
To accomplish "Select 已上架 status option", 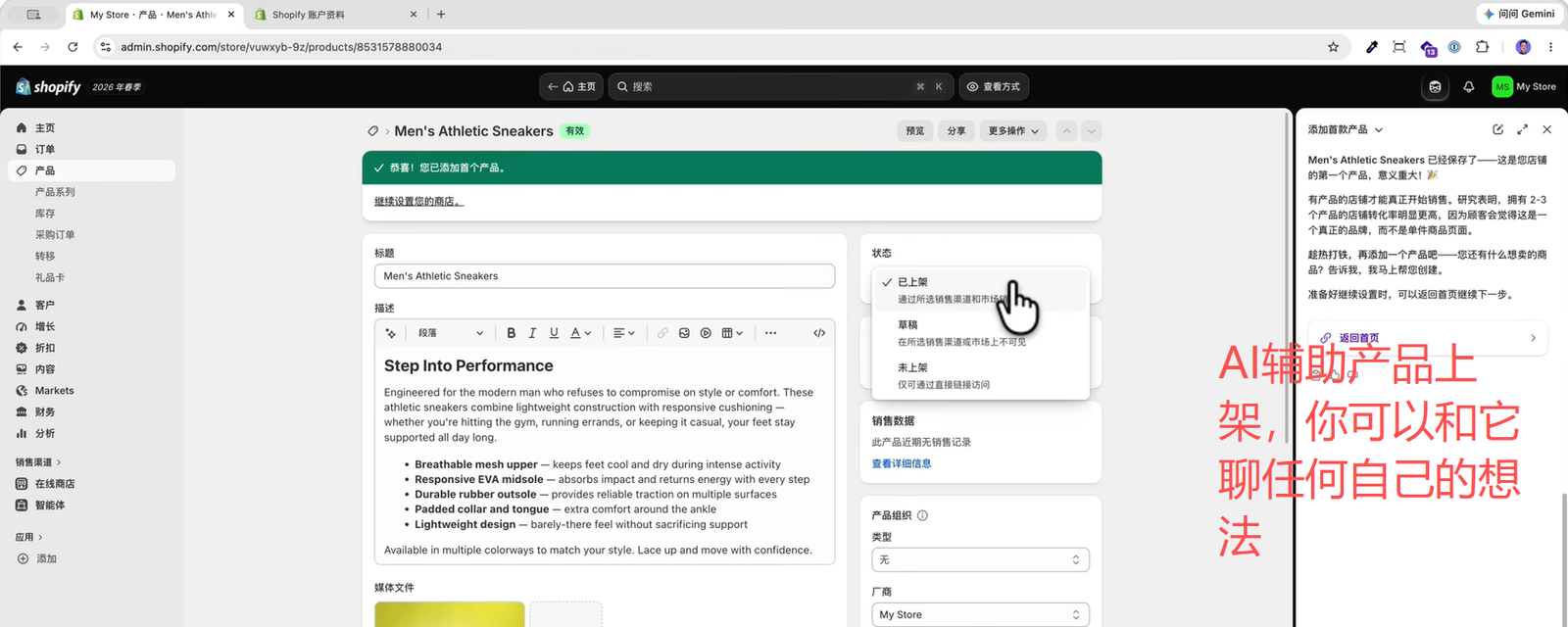I will (980, 290).
